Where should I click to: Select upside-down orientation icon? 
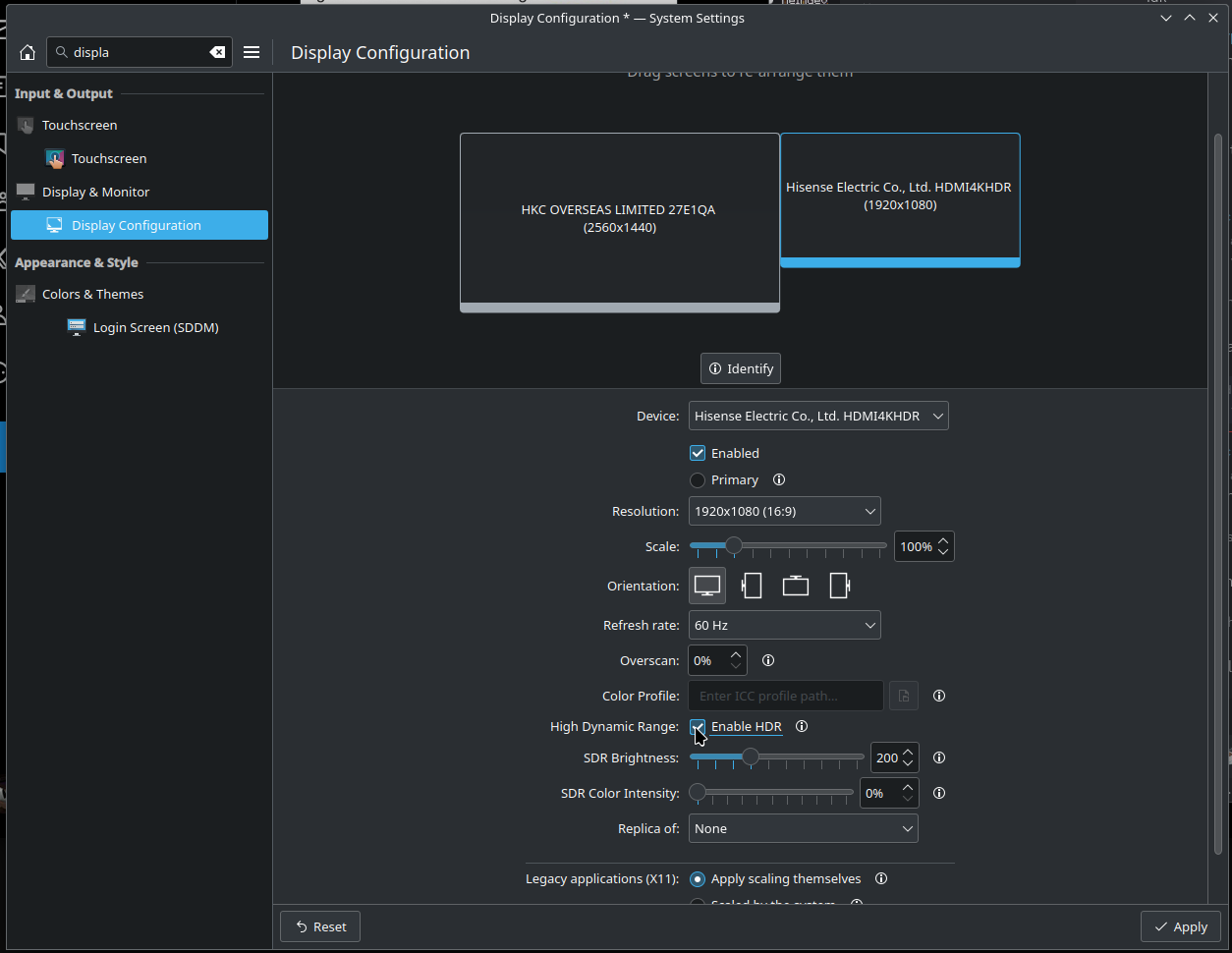(x=796, y=586)
